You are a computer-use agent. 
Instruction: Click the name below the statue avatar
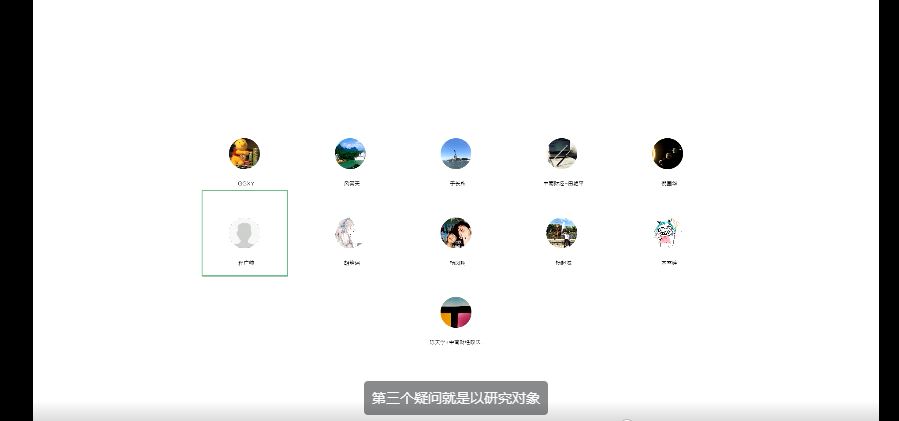tap(457, 183)
